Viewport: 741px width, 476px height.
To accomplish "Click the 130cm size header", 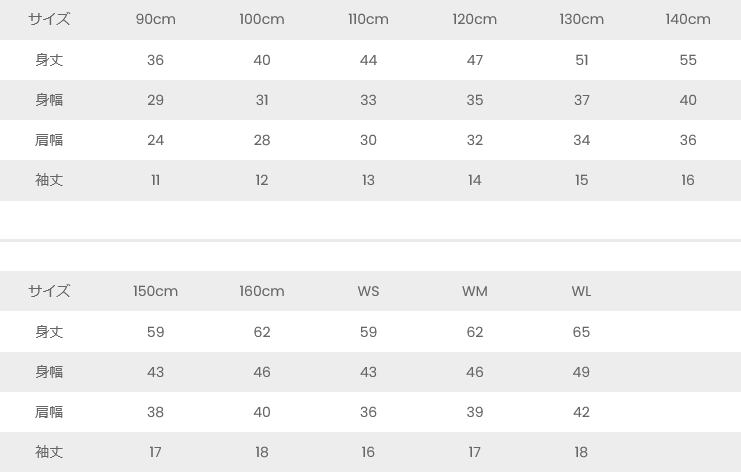I will 581,19.
